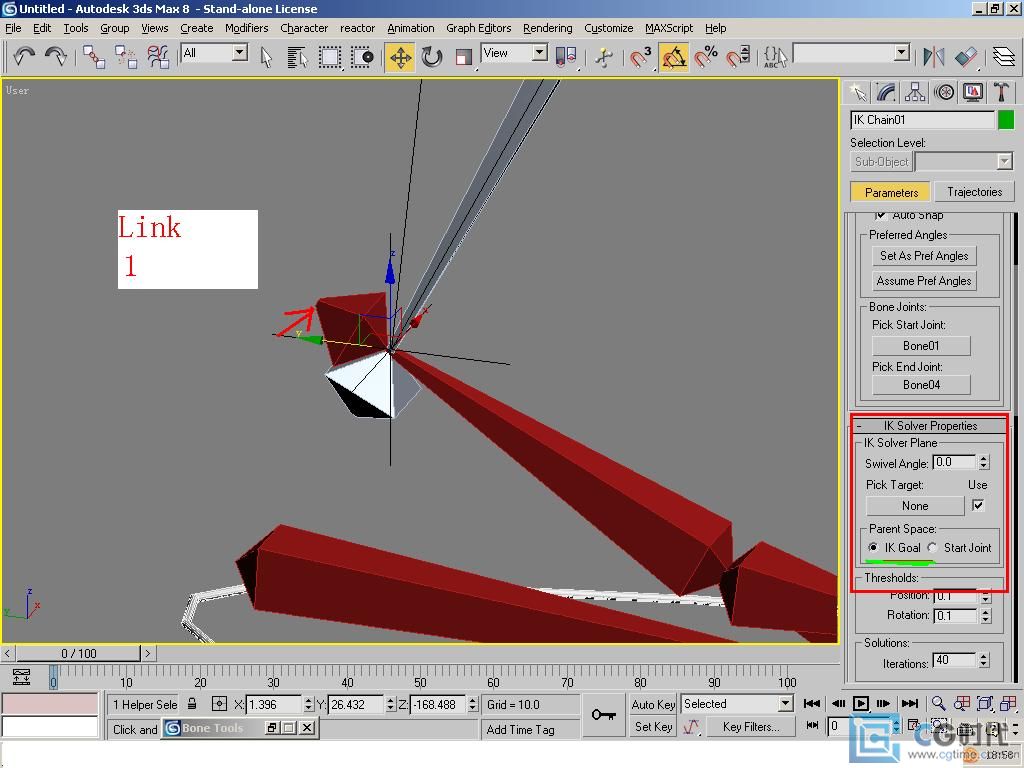Image resolution: width=1024 pixels, height=768 pixels.
Task: Click the Iterations spinner arrows
Action: (x=984, y=661)
